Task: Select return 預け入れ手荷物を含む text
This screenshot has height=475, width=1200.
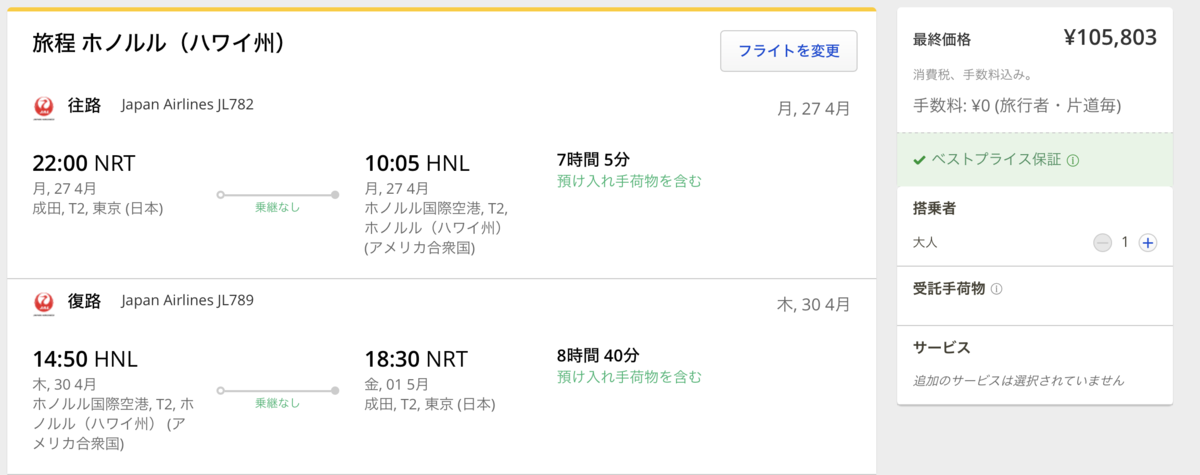Action: [x=629, y=377]
